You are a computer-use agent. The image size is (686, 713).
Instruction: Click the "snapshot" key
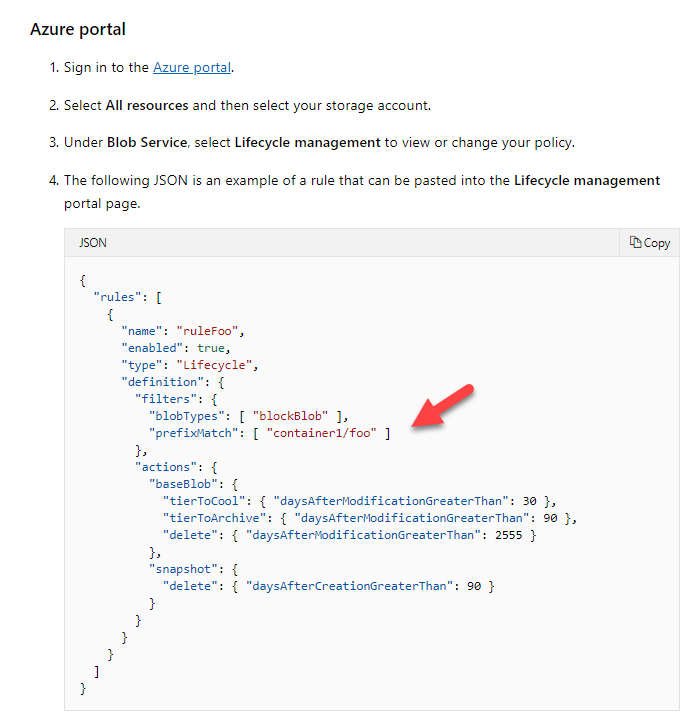click(x=183, y=569)
